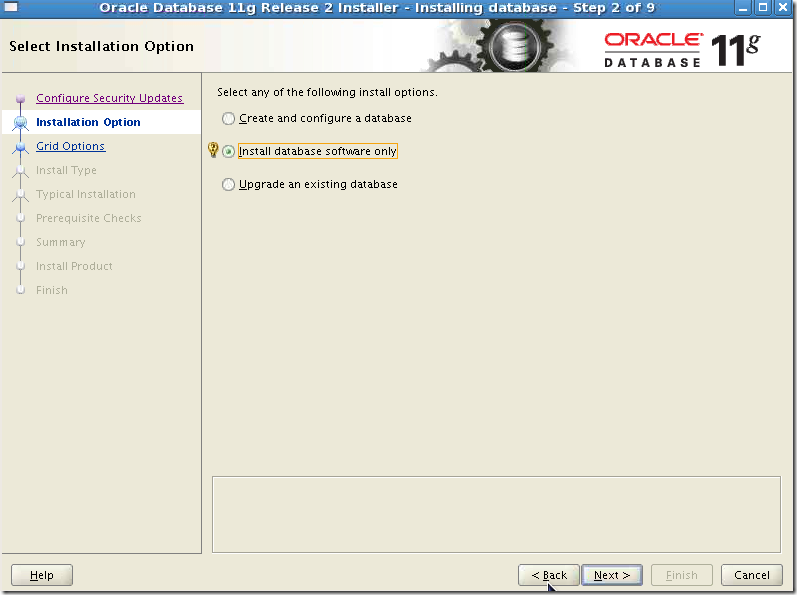Go Back to previous step
The height and width of the screenshot is (595, 797).
pyautogui.click(x=548, y=575)
